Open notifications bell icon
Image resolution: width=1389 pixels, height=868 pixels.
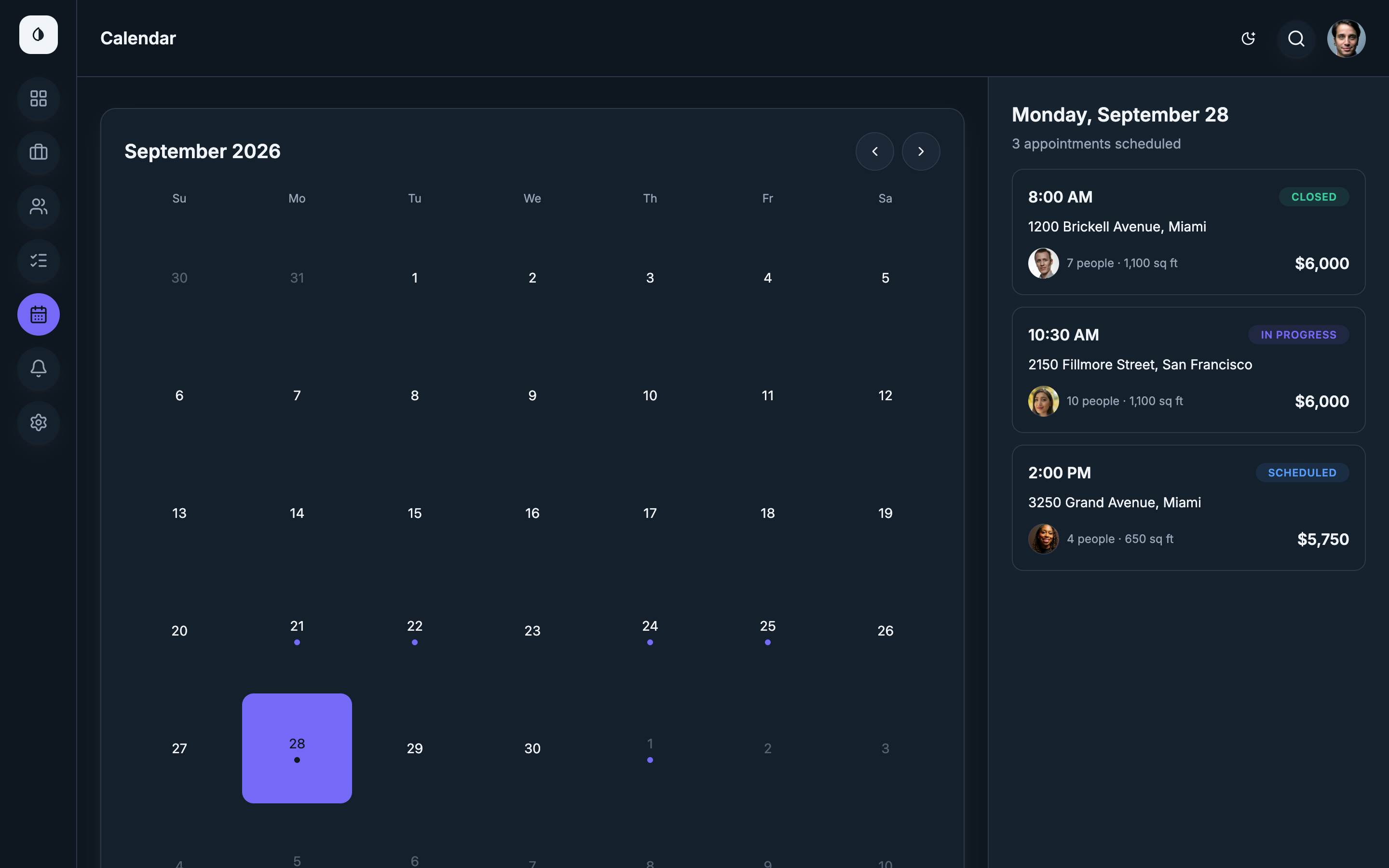coord(39,368)
